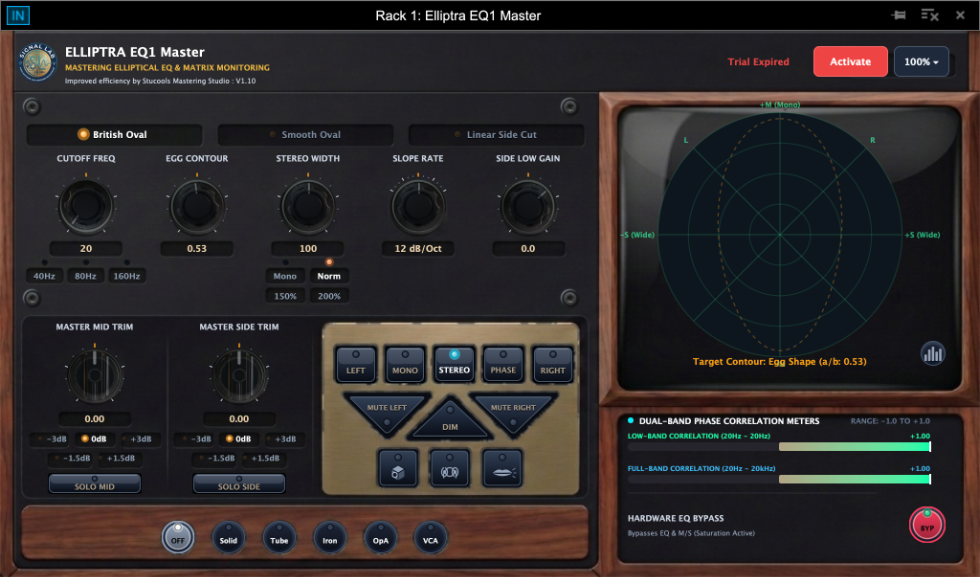Set cutoff preset to 160Hz
This screenshot has width=980, height=577.
pos(127,276)
